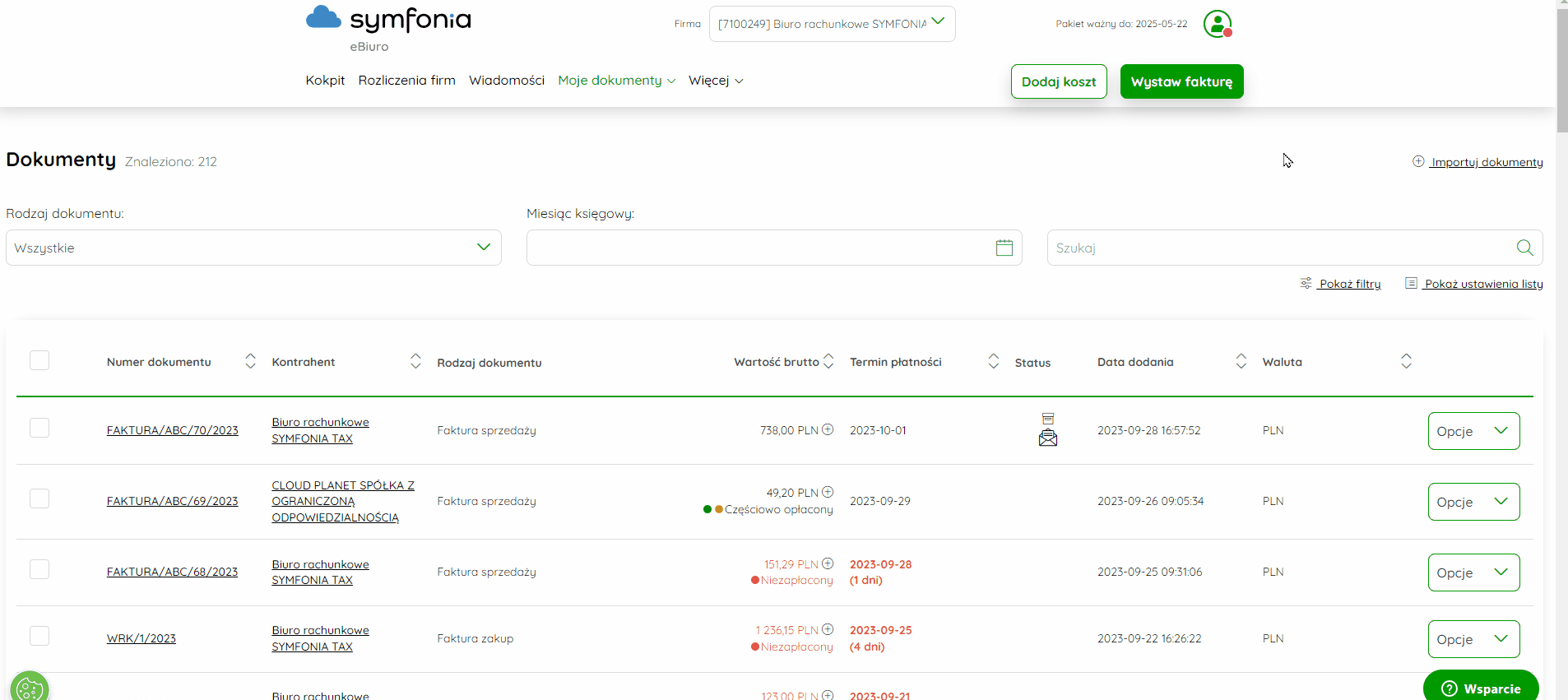Open document FAKTURA/ABC/70/2023 link
The height and width of the screenshot is (700, 1568).
(172, 430)
